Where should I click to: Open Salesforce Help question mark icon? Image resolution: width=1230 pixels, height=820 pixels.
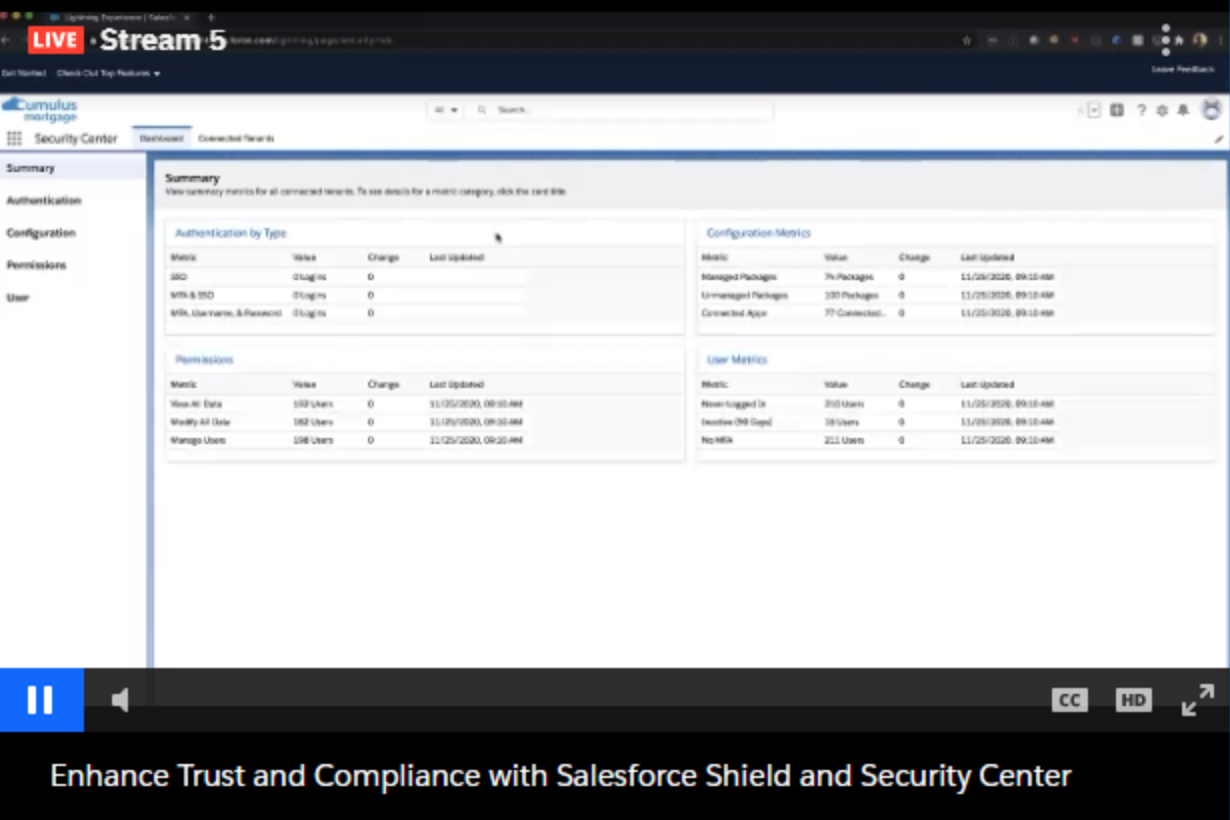click(x=1141, y=110)
